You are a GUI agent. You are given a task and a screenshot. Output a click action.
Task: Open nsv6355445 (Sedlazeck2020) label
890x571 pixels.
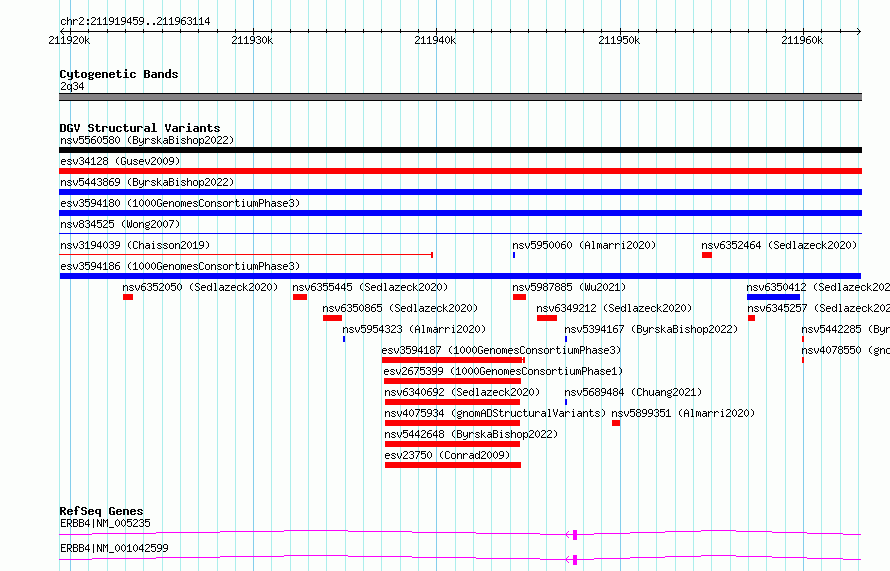[370, 287]
